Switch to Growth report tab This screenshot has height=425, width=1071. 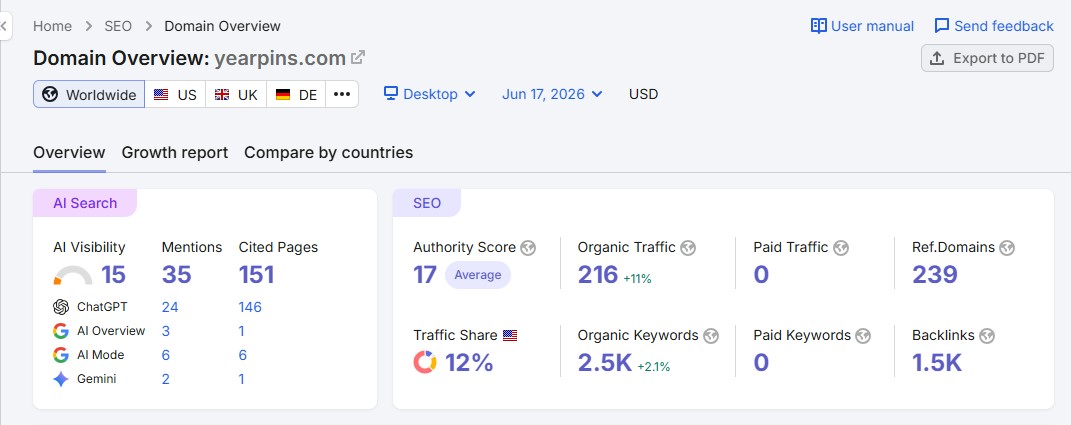pos(175,152)
